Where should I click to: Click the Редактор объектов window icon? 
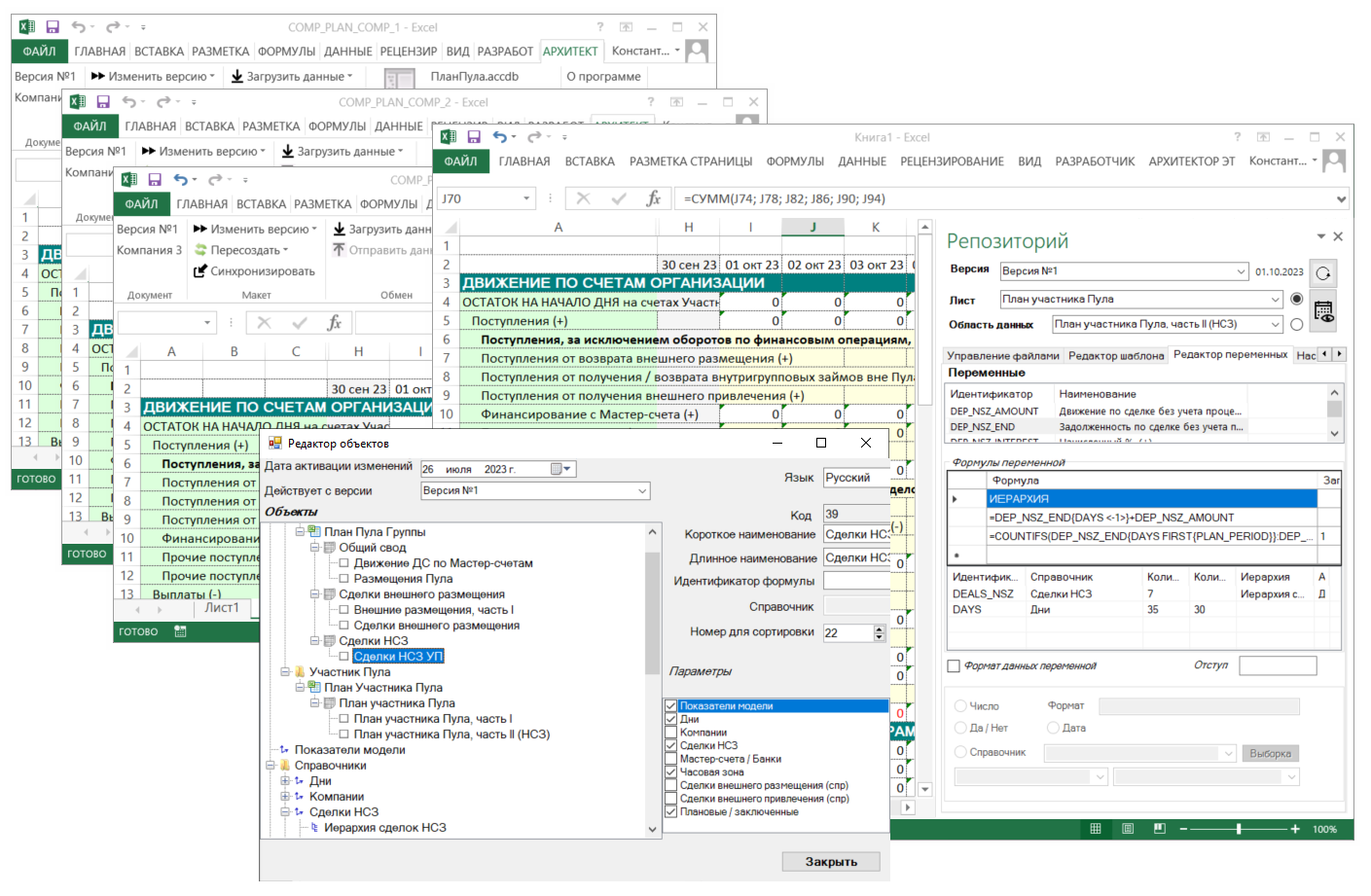point(274,443)
